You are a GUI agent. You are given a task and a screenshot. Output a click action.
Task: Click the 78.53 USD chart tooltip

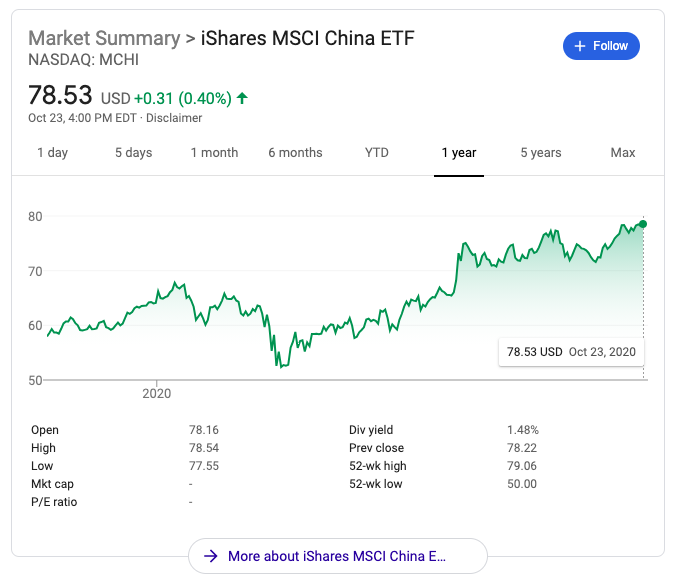point(571,352)
